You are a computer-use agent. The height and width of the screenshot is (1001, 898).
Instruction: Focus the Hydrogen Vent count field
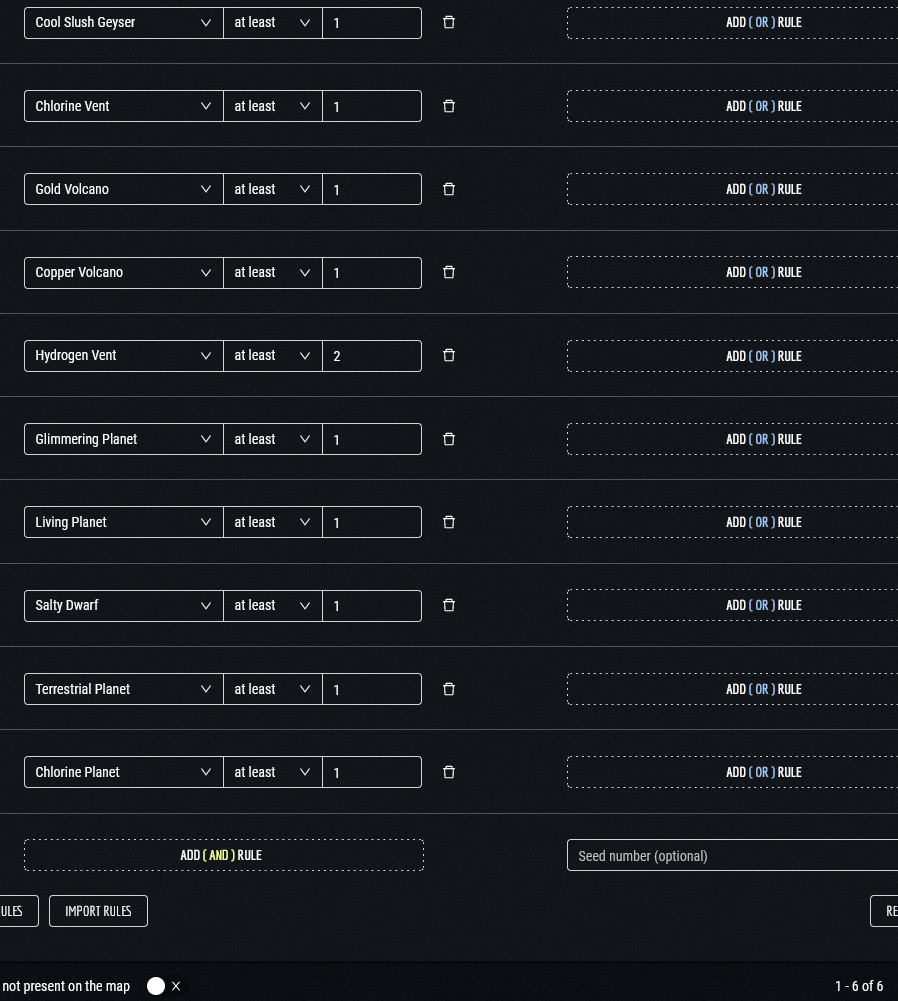point(371,356)
